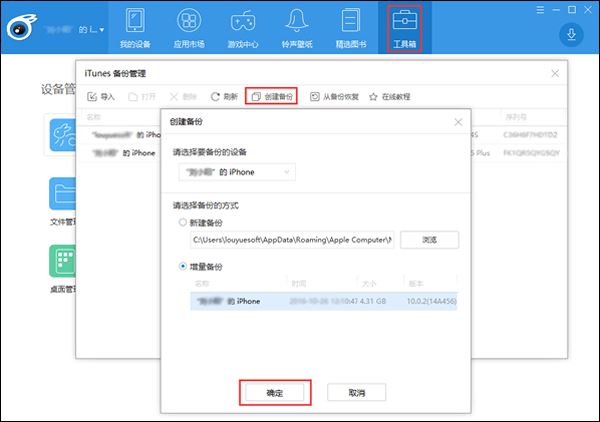
Task: Select the 新建备份 radio button
Action: 183,222
